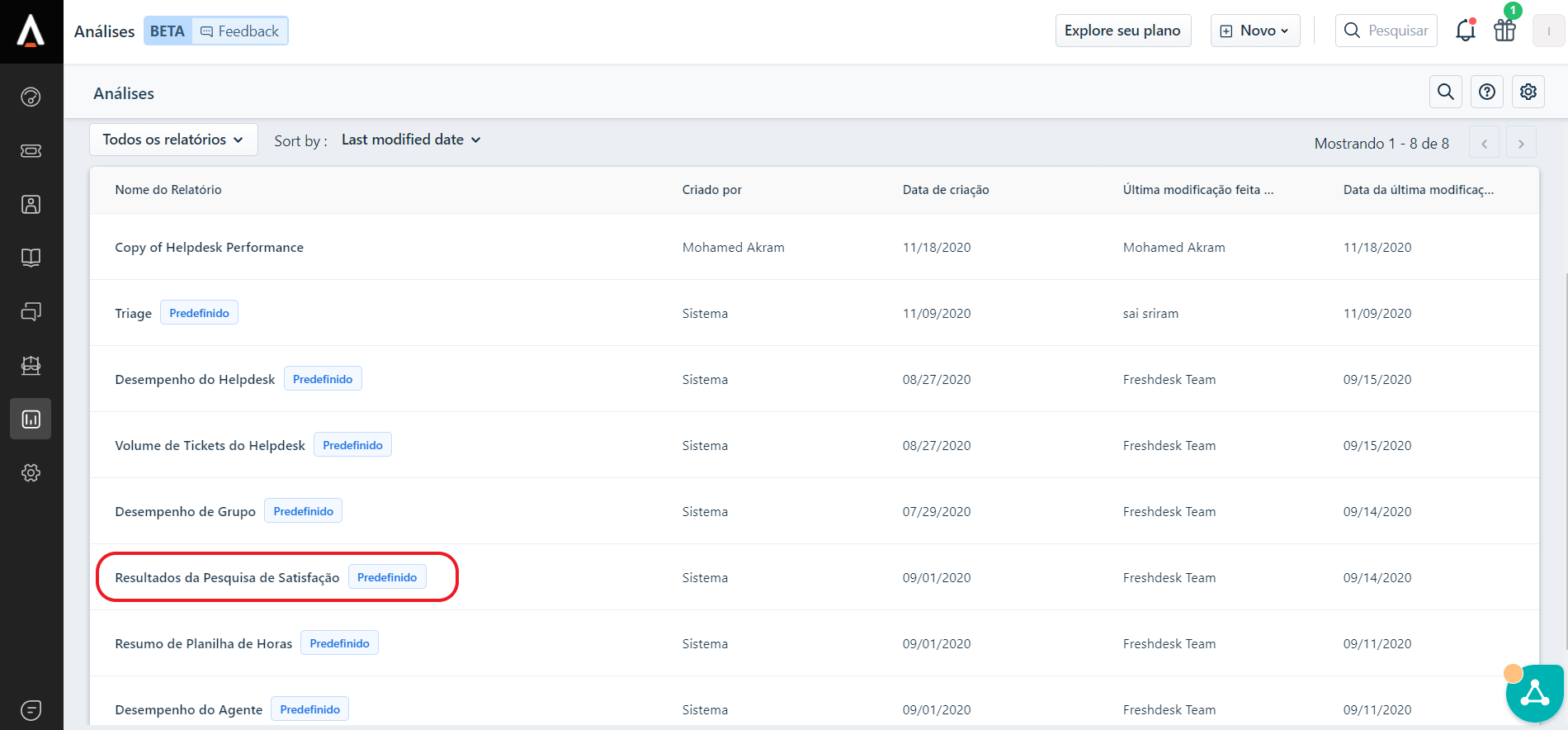
Task: Open the Last modified date sort dropdown
Action: pyautogui.click(x=410, y=140)
